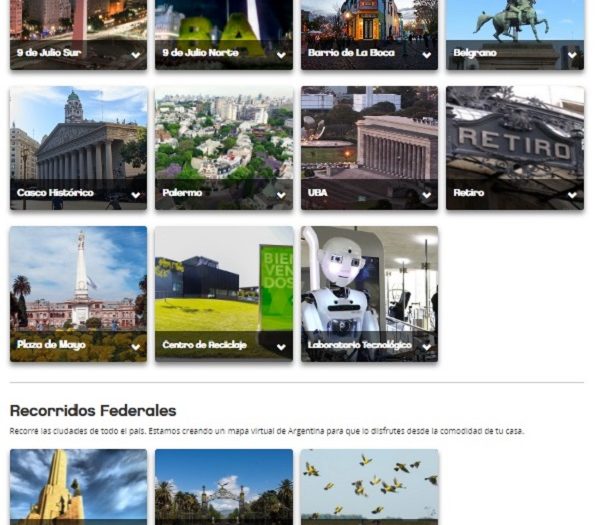This screenshot has width=600, height=525.
Task: Expand the 9 de Julio Sur chevron
Action: pos(135,55)
